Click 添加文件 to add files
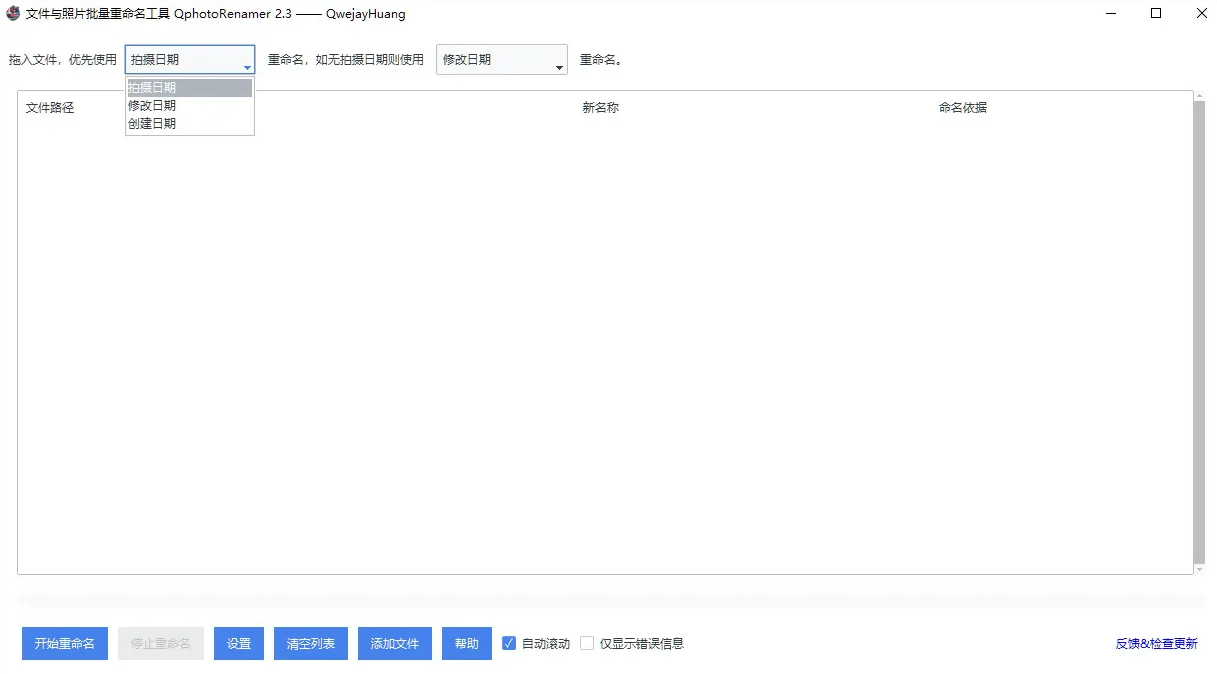Viewport: 1217px width, 674px height. (394, 643)
